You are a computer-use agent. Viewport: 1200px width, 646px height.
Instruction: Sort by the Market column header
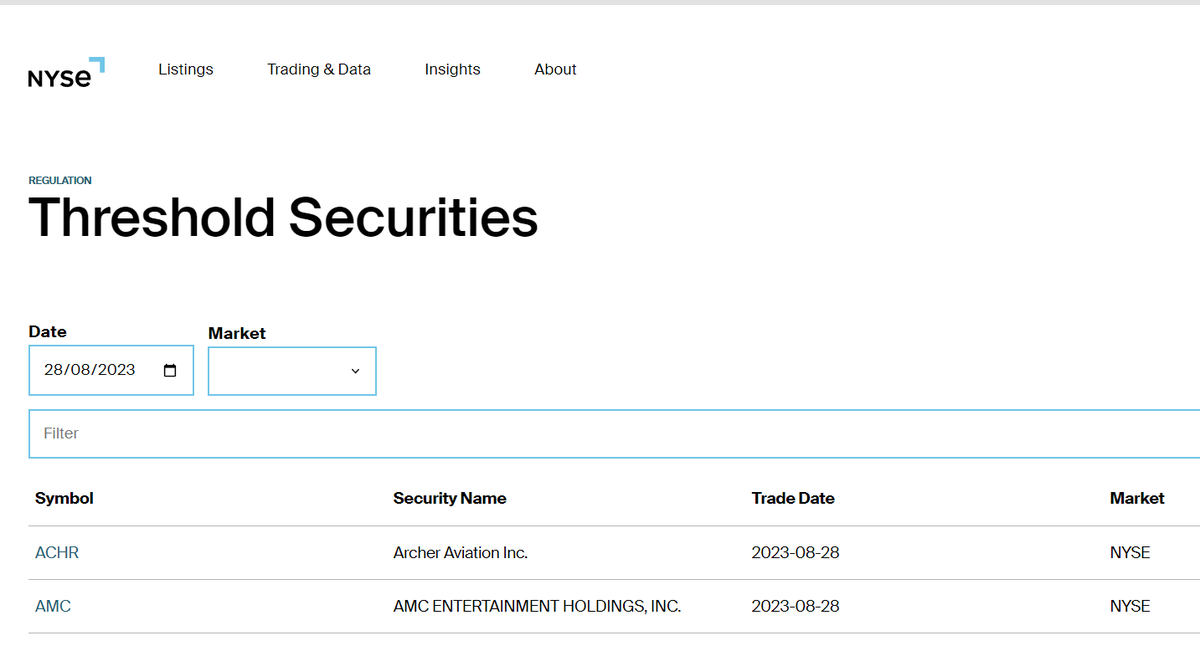click(x=1137, y=498)
